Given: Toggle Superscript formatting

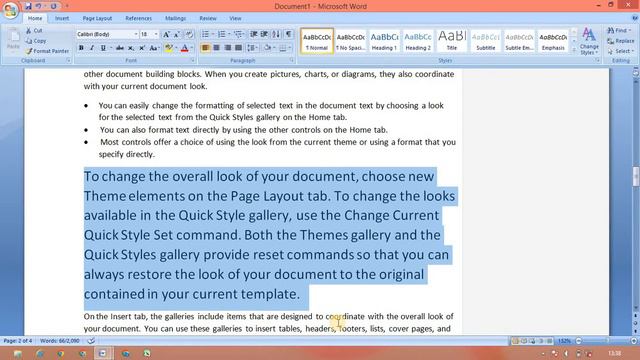Looking at the screenshot, I should (x=142, y=48).
